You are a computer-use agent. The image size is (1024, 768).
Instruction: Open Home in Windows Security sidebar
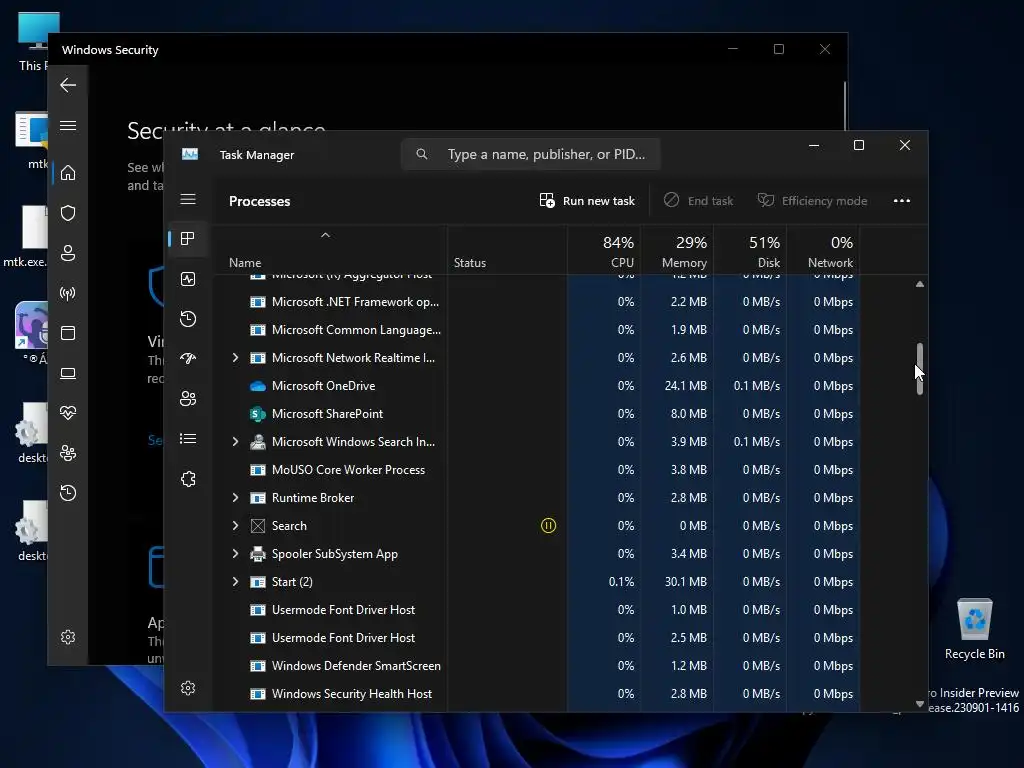(68, 173)
